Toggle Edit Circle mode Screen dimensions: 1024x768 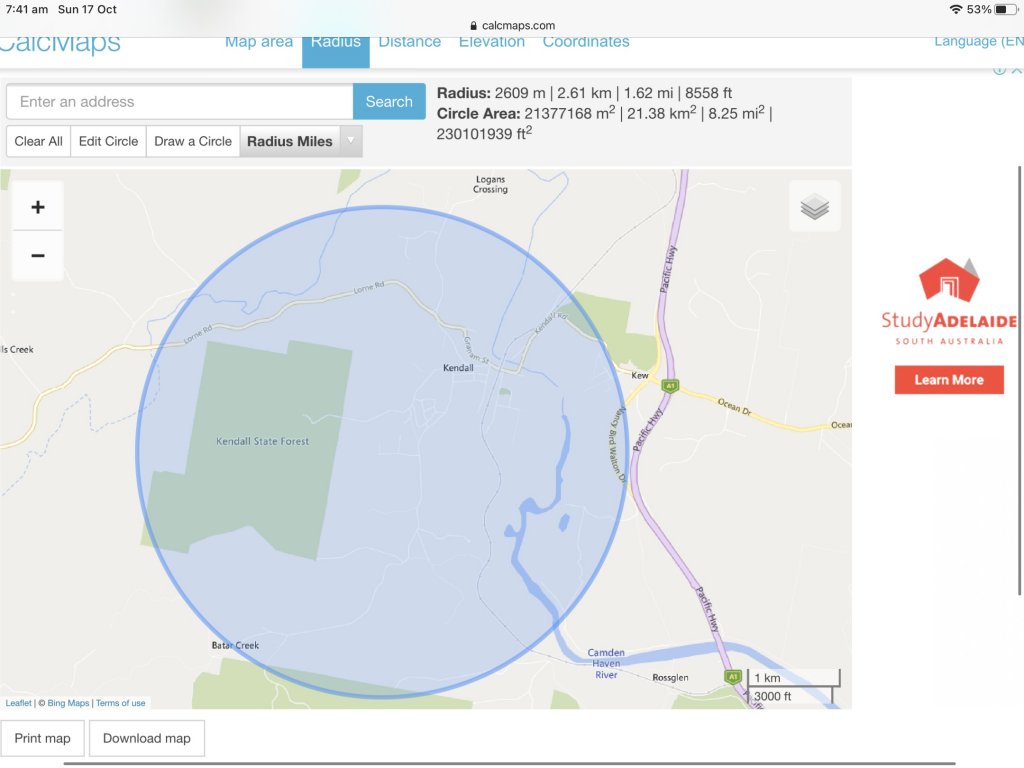(108, 141)
